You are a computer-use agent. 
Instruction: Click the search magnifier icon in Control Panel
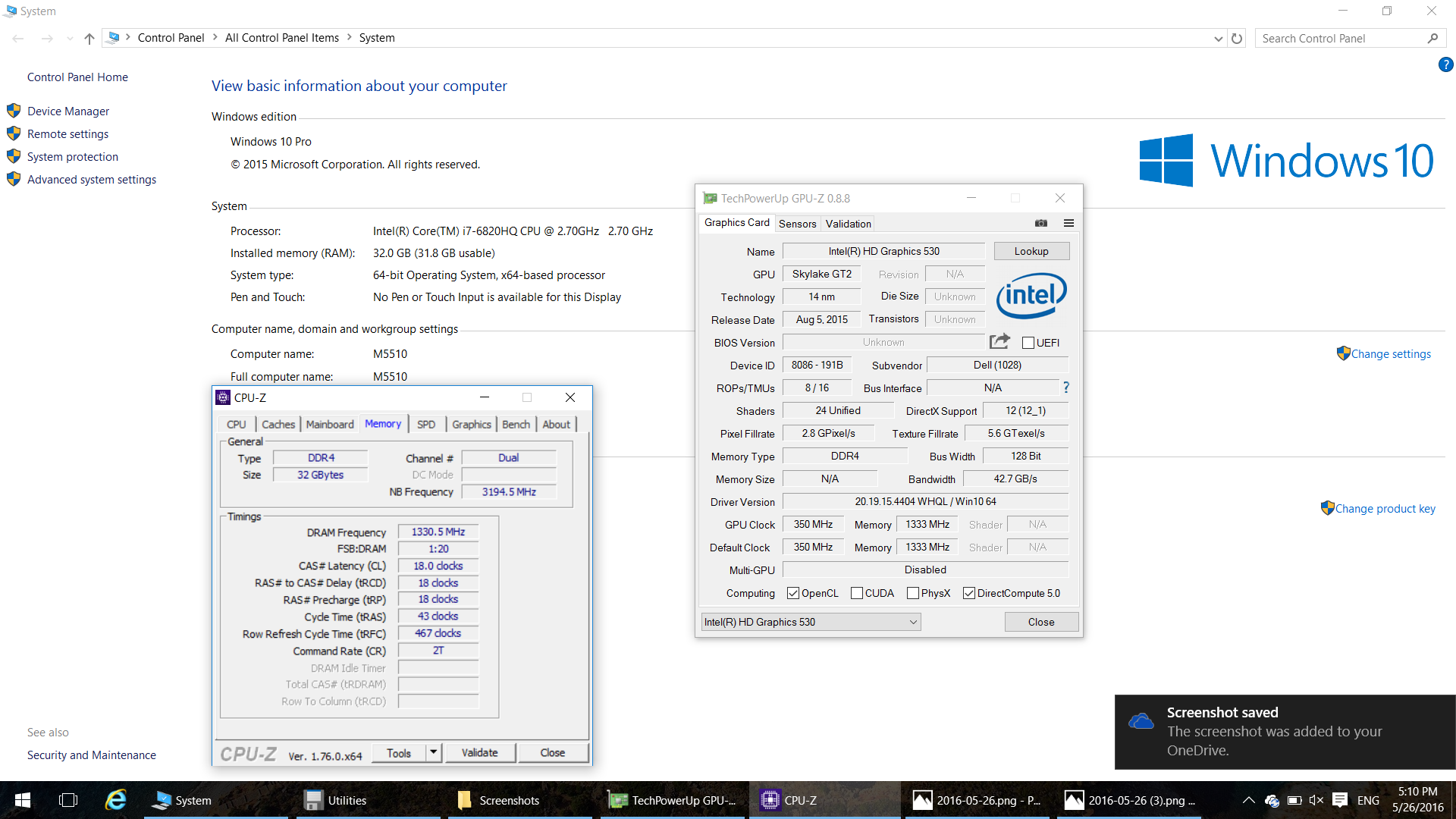1432,38
